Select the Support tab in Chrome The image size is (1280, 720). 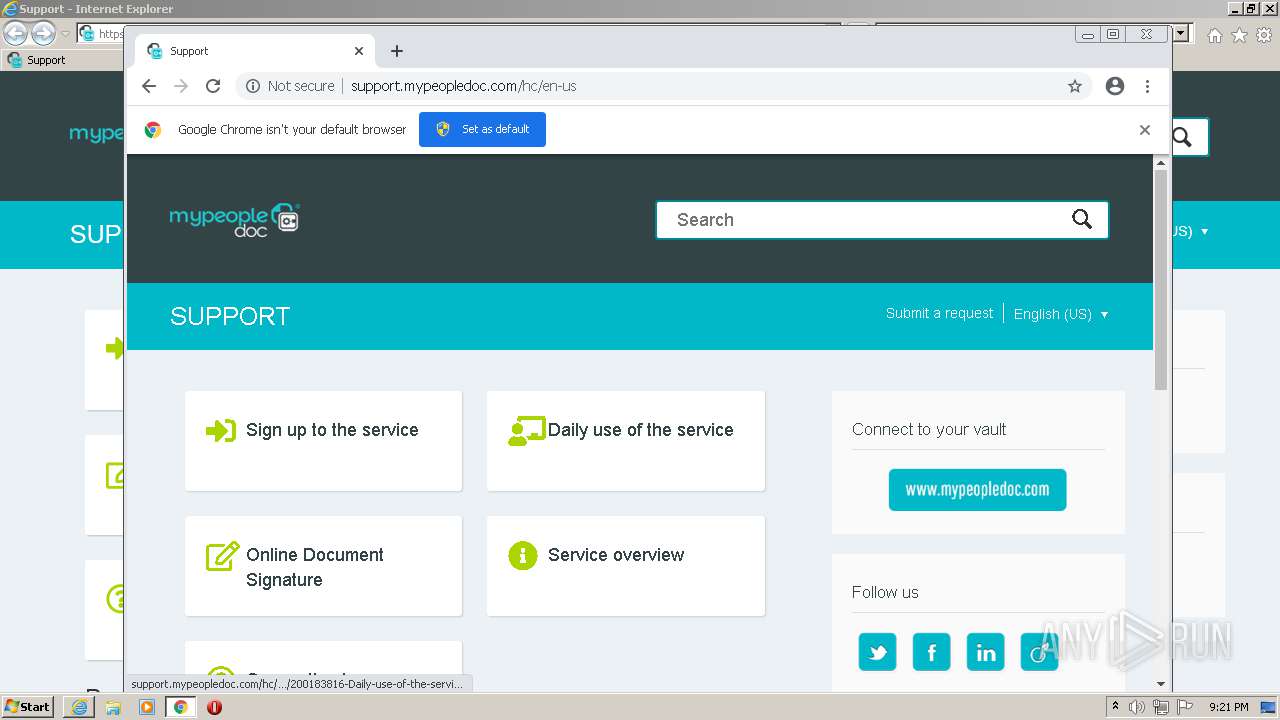coord(255,51)
